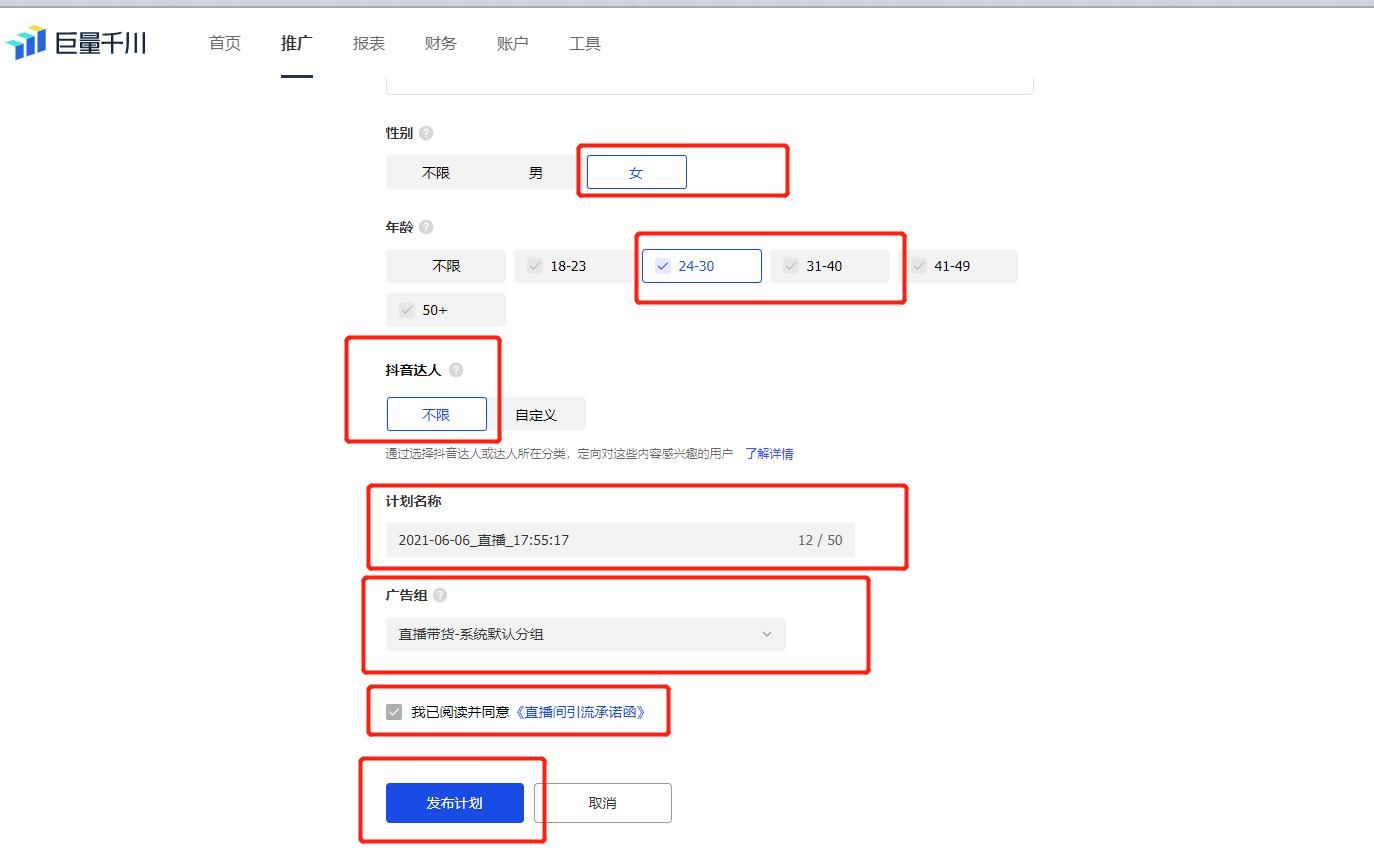Click the 广告组 help question icon
Screen dimensions: 1374x850
[438, 594]
